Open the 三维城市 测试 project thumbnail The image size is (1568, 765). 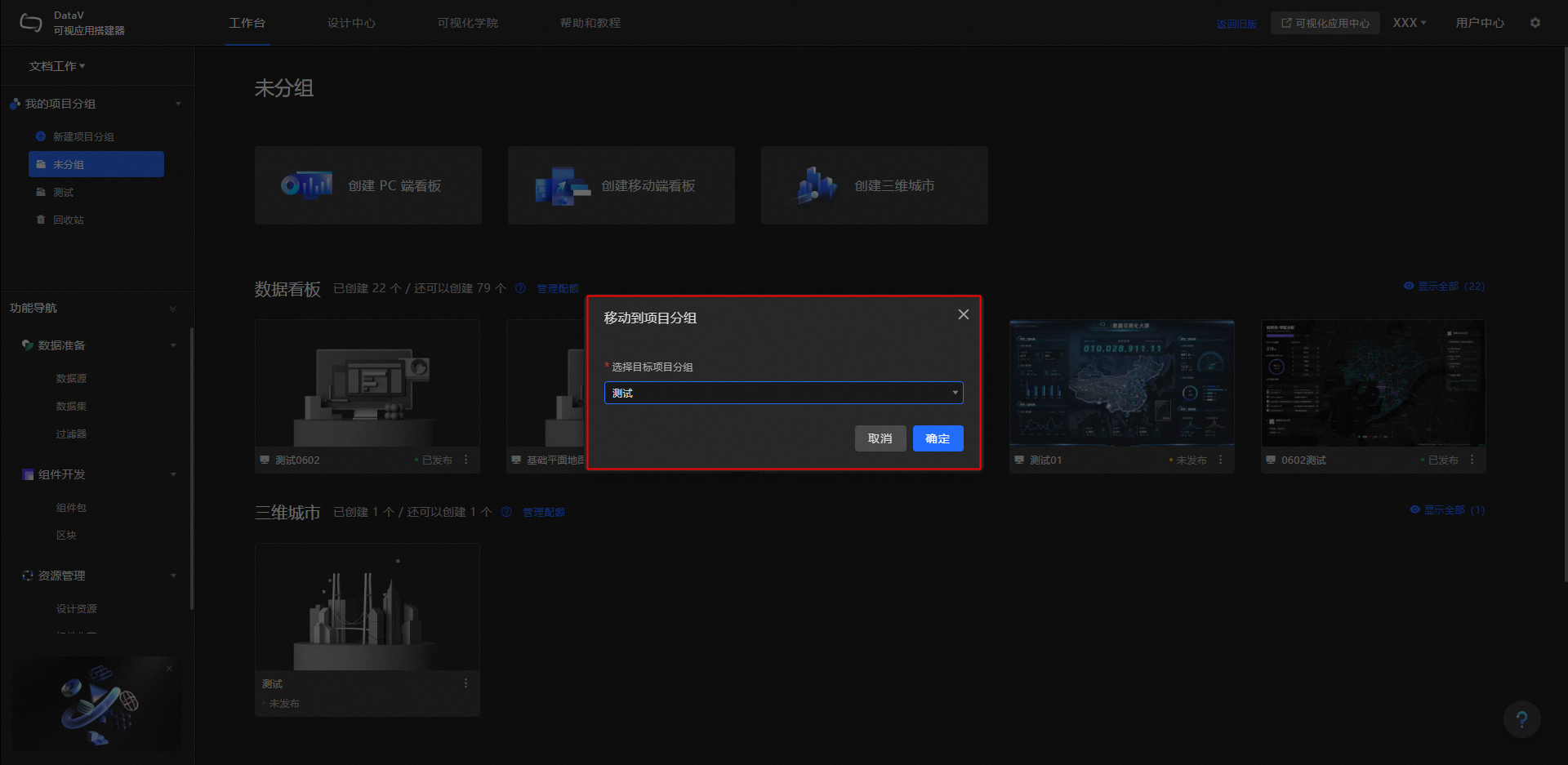(367, 607)
